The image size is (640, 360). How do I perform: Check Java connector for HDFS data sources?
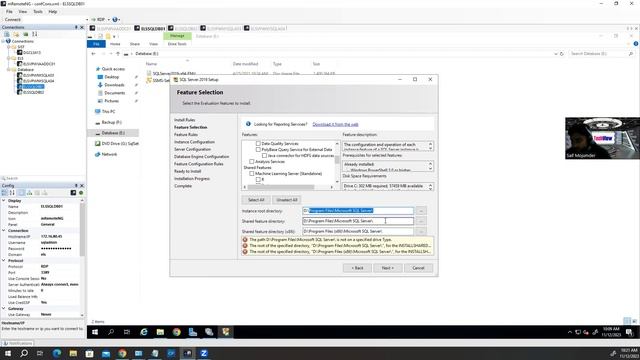[264, 156]
